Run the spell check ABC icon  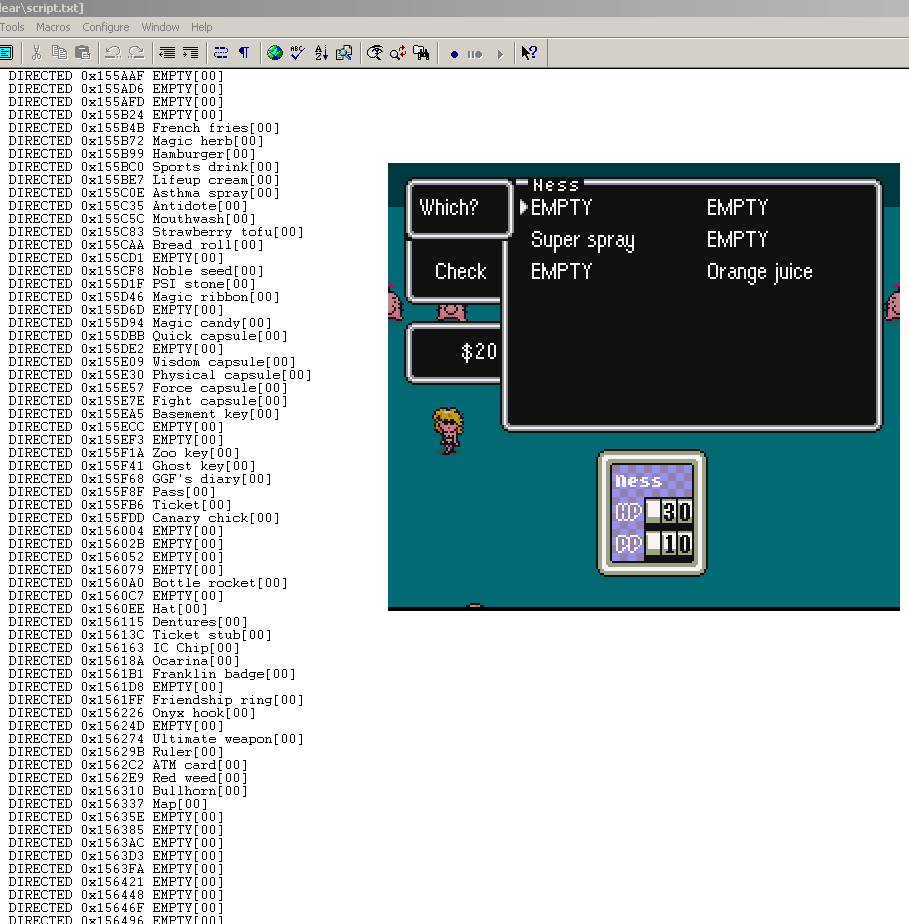pos(297,53)
